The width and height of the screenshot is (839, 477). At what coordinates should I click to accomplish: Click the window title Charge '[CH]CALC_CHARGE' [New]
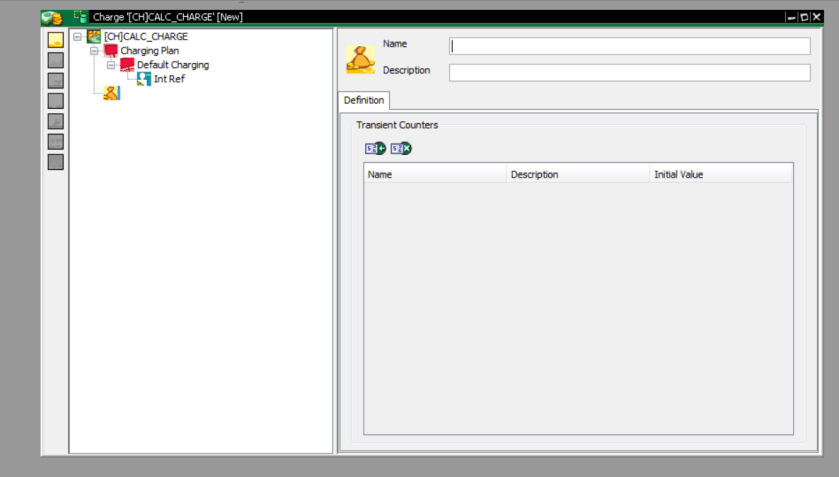pos(168,17)
